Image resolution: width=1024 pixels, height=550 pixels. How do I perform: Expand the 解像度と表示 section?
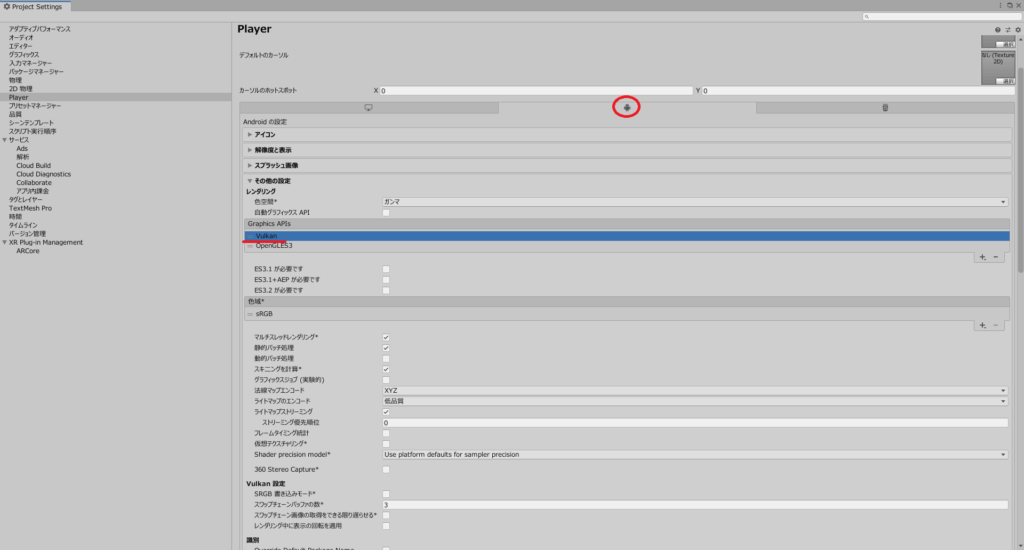click(x=627, y=150)
